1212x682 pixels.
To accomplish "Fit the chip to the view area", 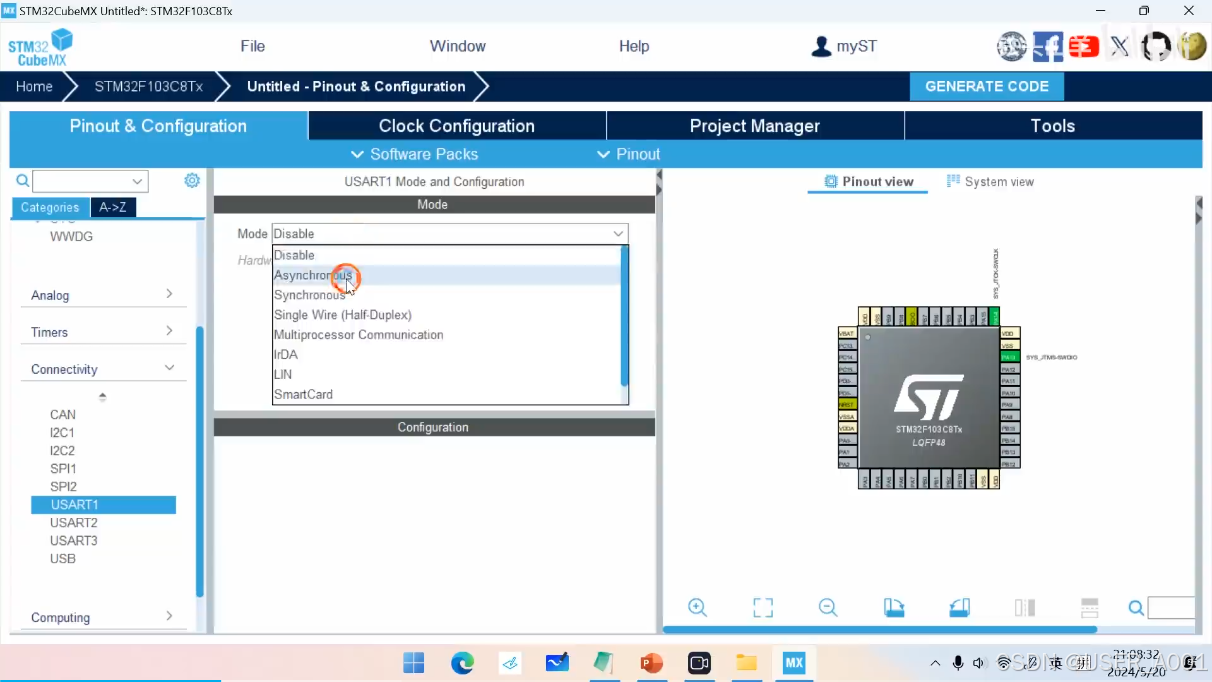I will click(763, 607).
